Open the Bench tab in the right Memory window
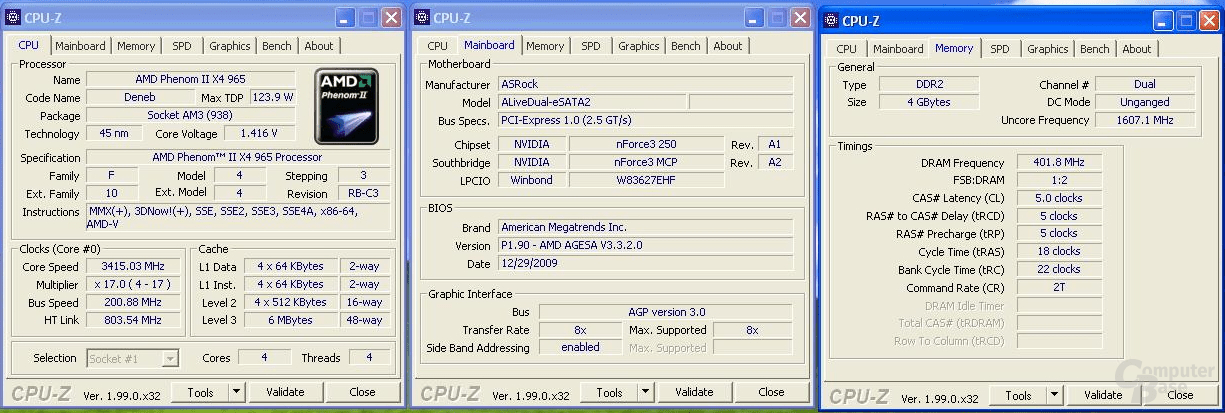The height and width of the screenshot is (413, 1225). (x=1095, y=49)
